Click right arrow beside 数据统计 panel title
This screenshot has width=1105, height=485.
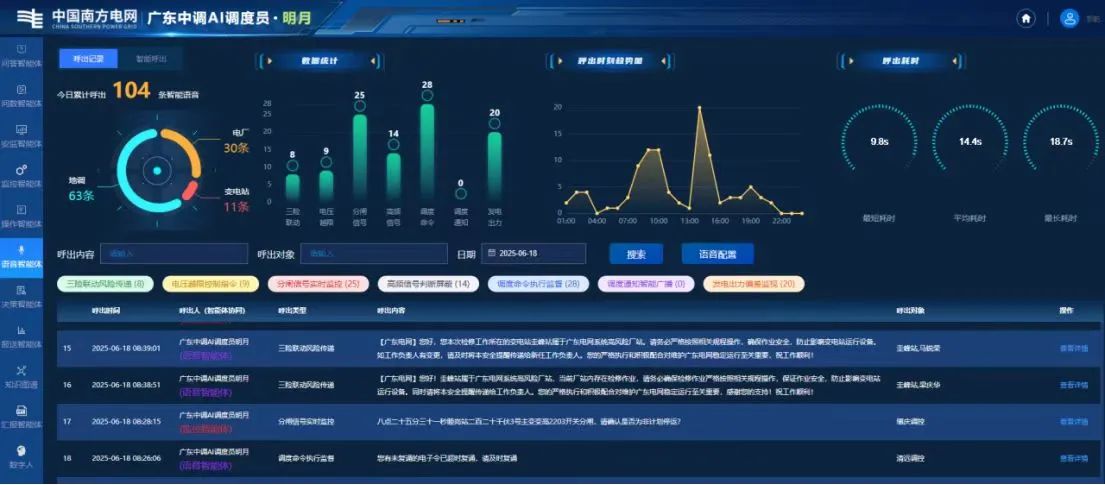click(x=352, y=61)
